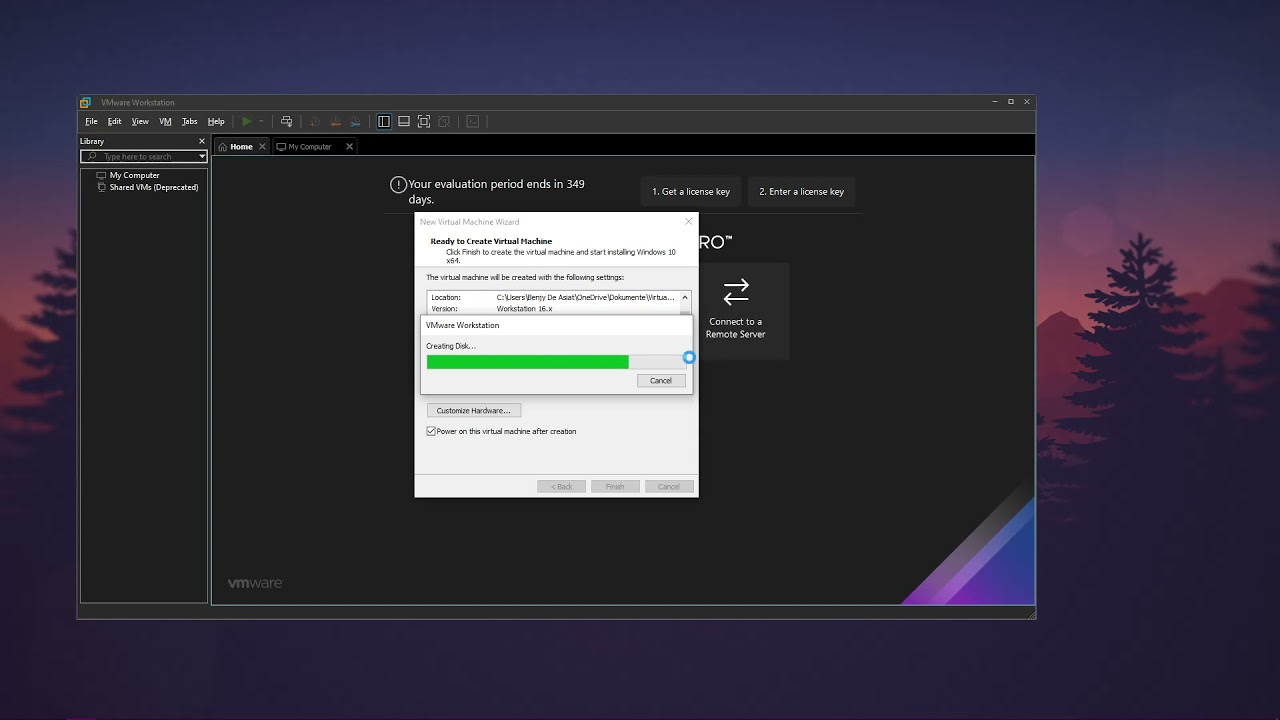Open the library search dropdown arrow
The image size is (1280, 720).
tap(202, 156)
